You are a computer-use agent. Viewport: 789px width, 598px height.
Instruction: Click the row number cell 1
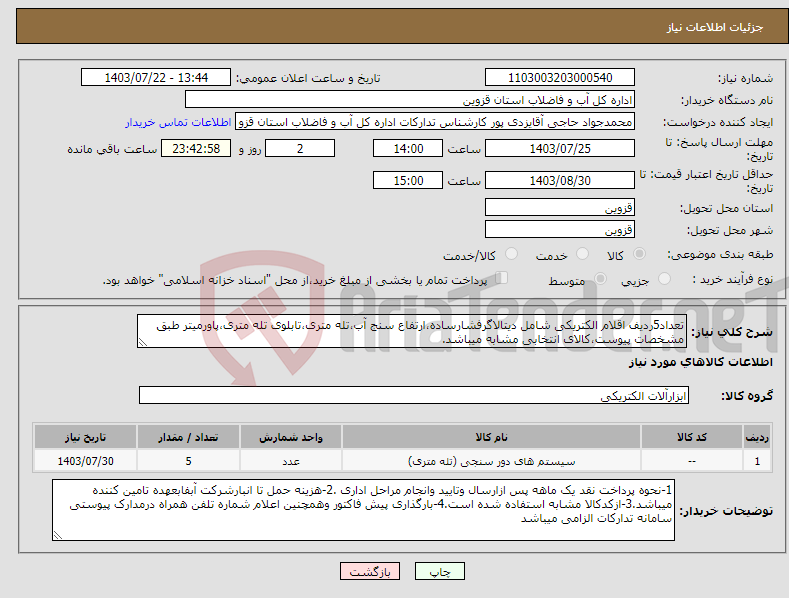(x=757, y=461)
